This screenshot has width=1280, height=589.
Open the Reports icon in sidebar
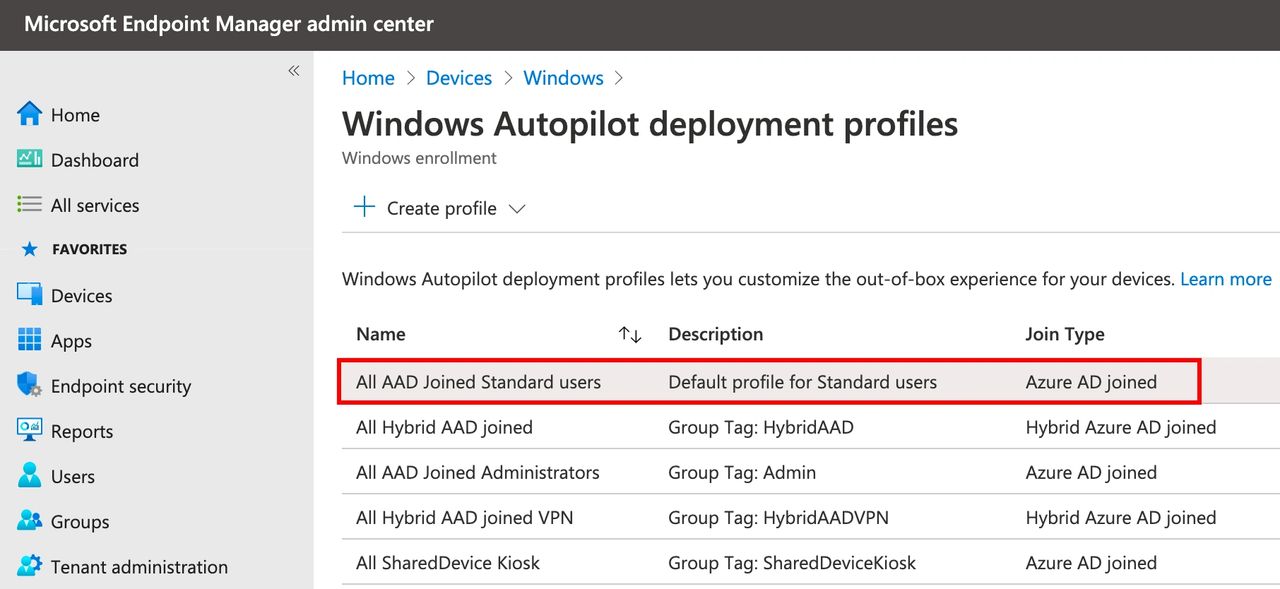pyautogui.click(x=30, y=430)
